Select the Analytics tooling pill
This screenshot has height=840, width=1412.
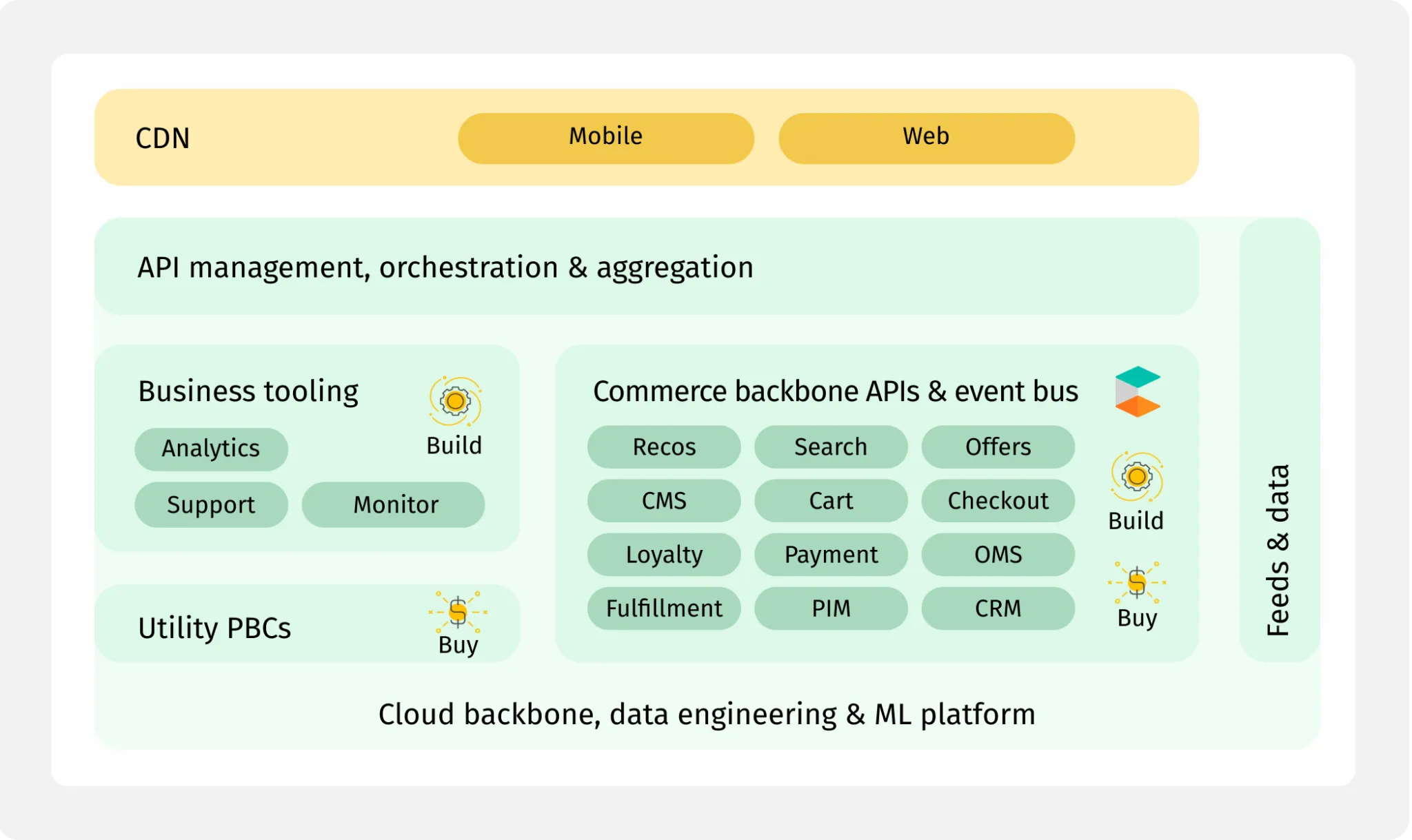point(211,449)
